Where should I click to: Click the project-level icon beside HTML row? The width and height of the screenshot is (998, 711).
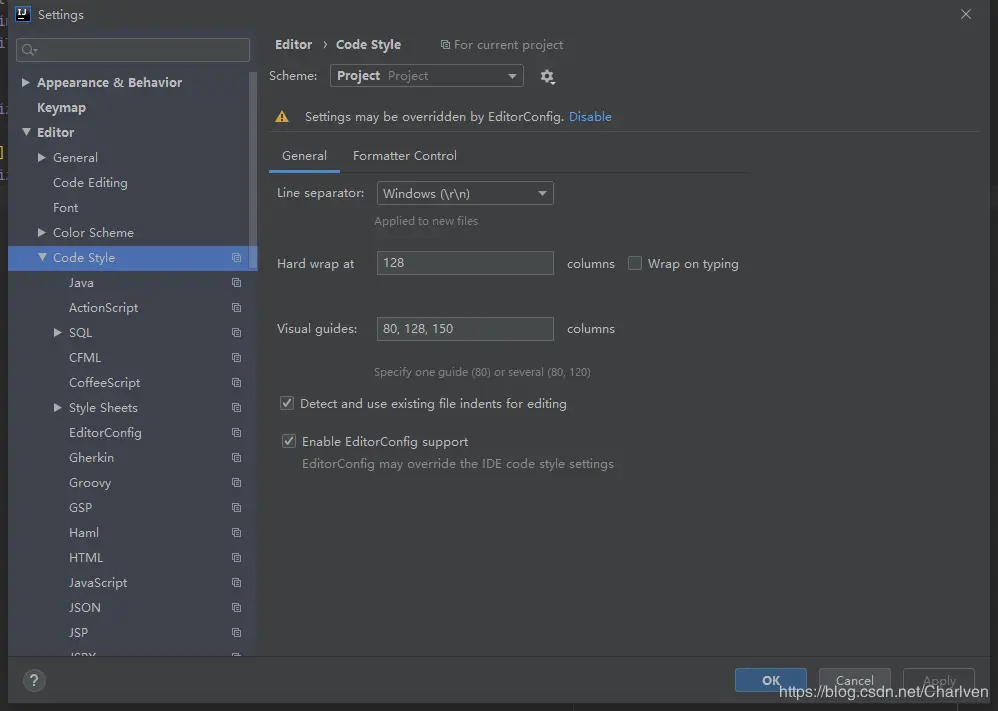236,558
